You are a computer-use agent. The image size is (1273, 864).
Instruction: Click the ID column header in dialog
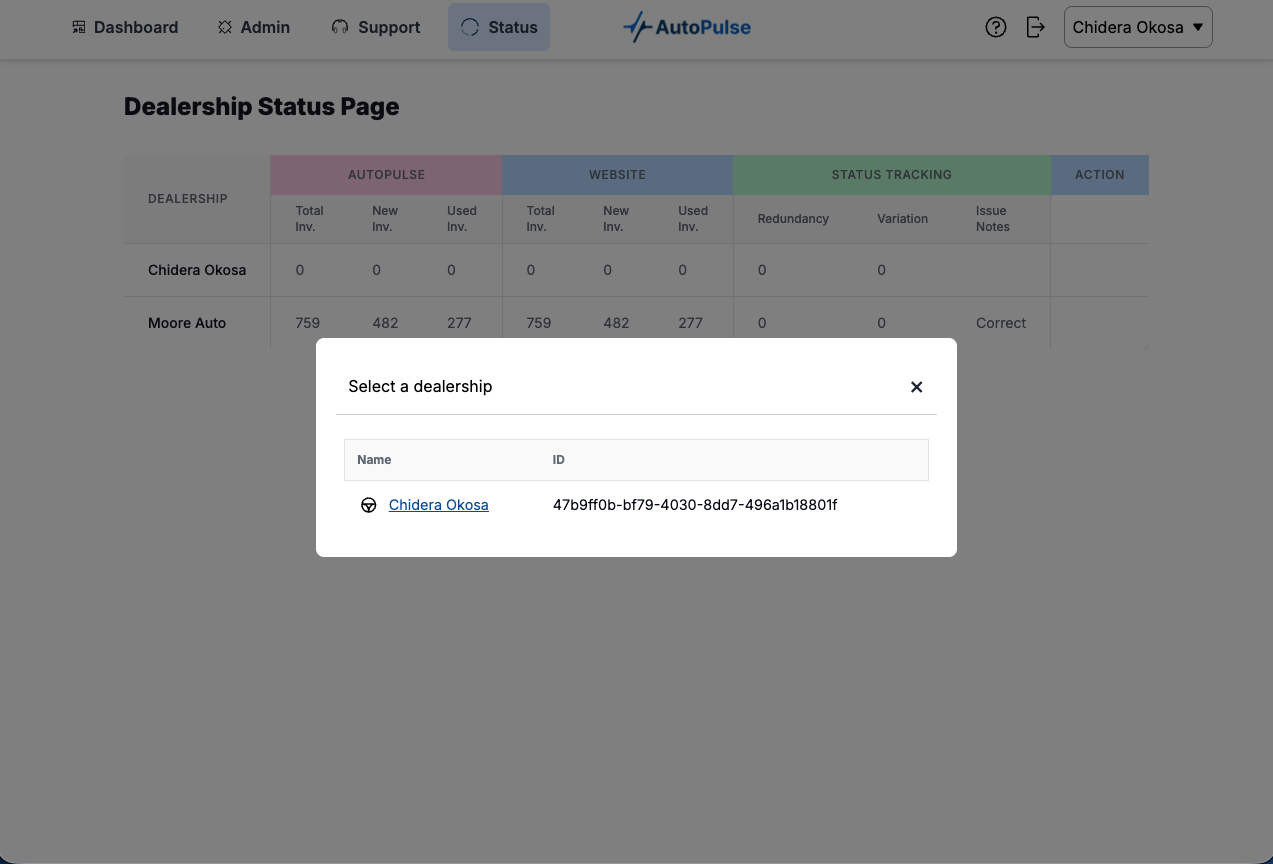point(559,460)
